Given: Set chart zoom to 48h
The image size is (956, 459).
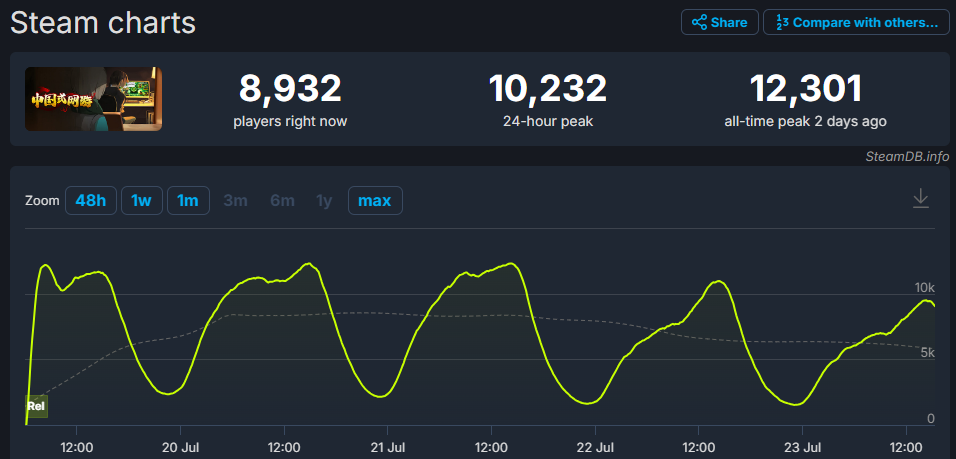Looking at the screenshot, I should 90,201.
